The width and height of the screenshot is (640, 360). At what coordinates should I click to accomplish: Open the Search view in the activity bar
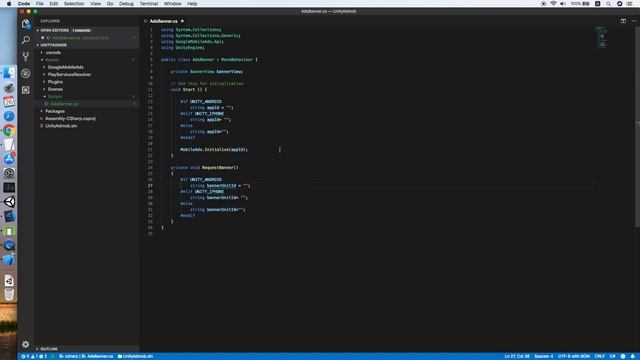coord(26,40)
